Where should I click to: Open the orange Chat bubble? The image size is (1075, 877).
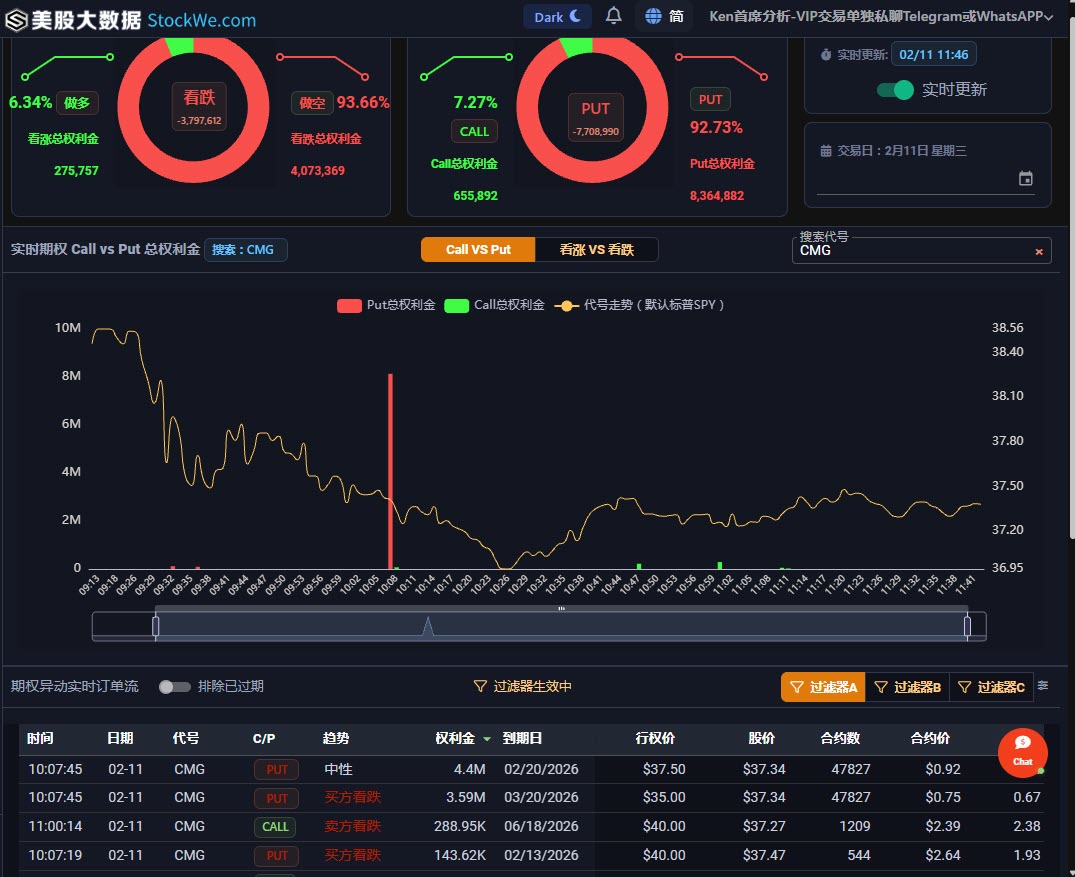point(1022,752)
